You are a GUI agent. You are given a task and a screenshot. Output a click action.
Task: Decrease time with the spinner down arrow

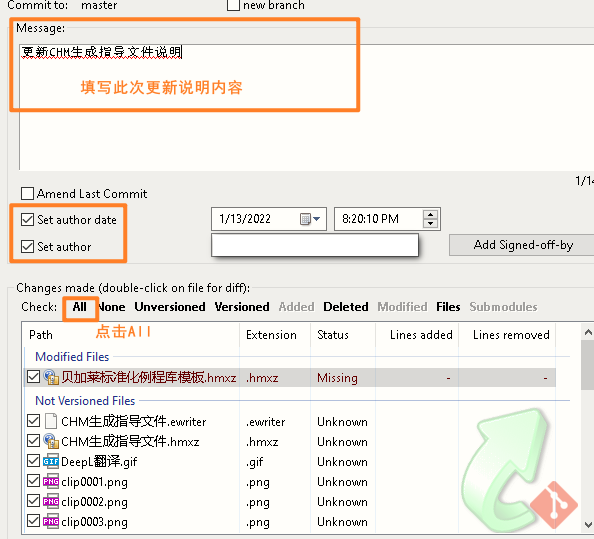pyautogui.click(x=430, y=223)
